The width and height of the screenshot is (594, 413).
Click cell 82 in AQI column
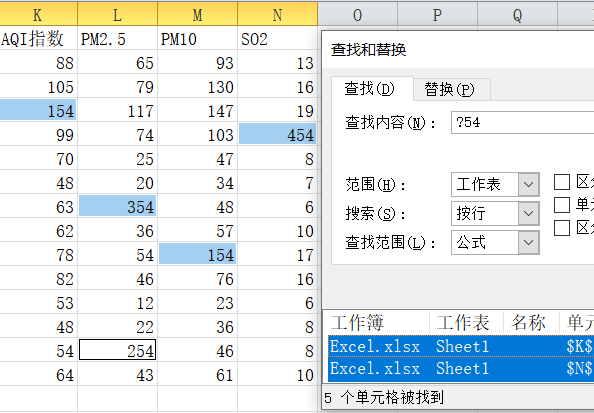coord(38,278)
